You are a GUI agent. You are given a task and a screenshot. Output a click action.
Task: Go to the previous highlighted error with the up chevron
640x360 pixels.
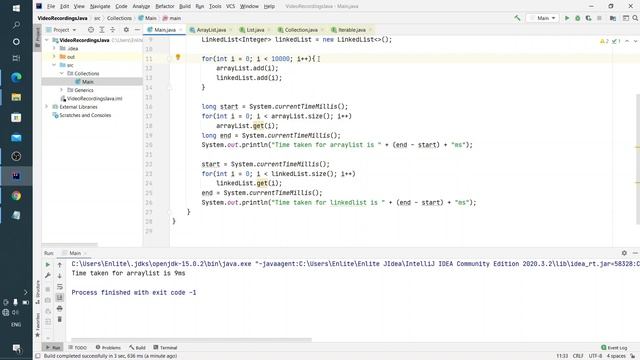pos(627,41)
